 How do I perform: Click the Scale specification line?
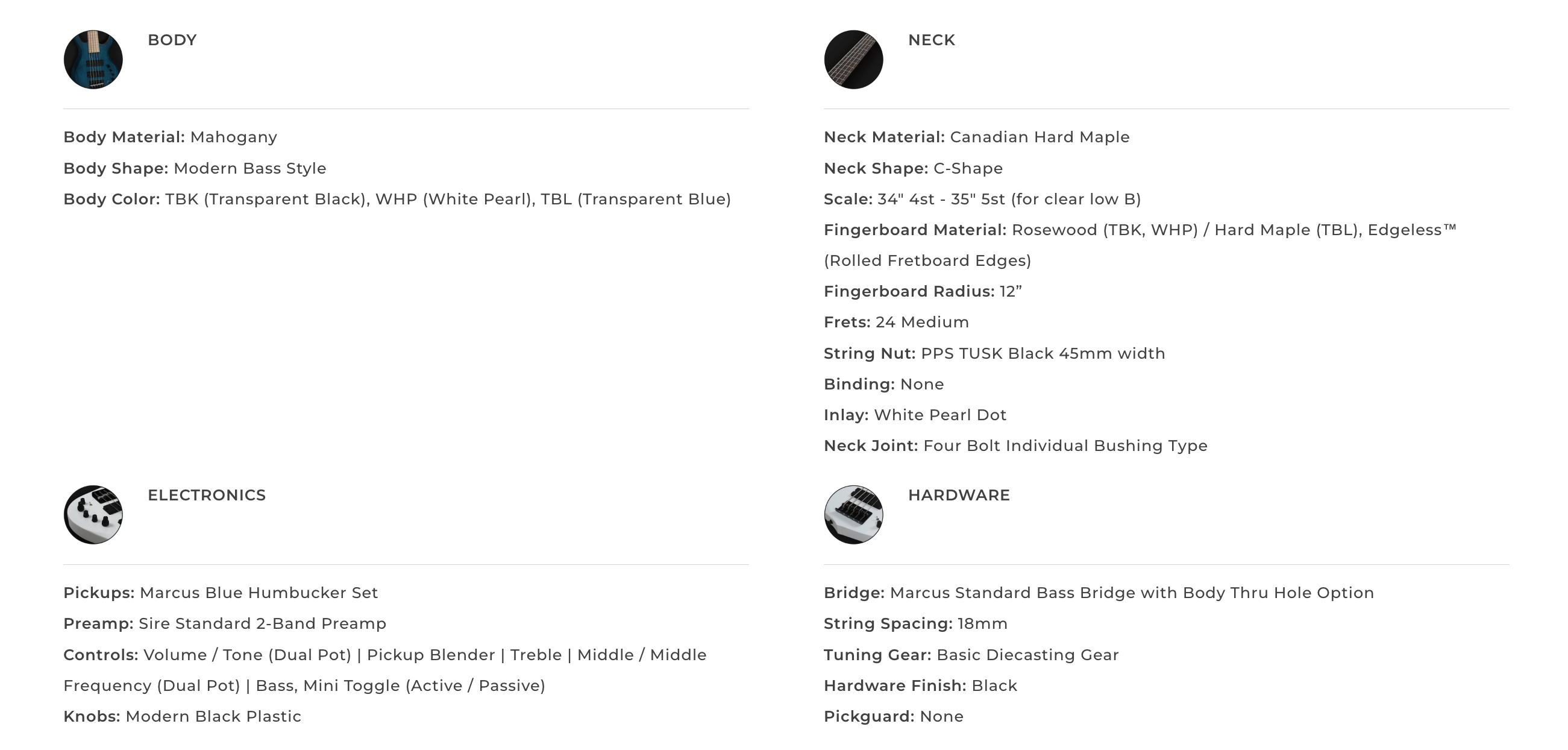coord(982,200)
